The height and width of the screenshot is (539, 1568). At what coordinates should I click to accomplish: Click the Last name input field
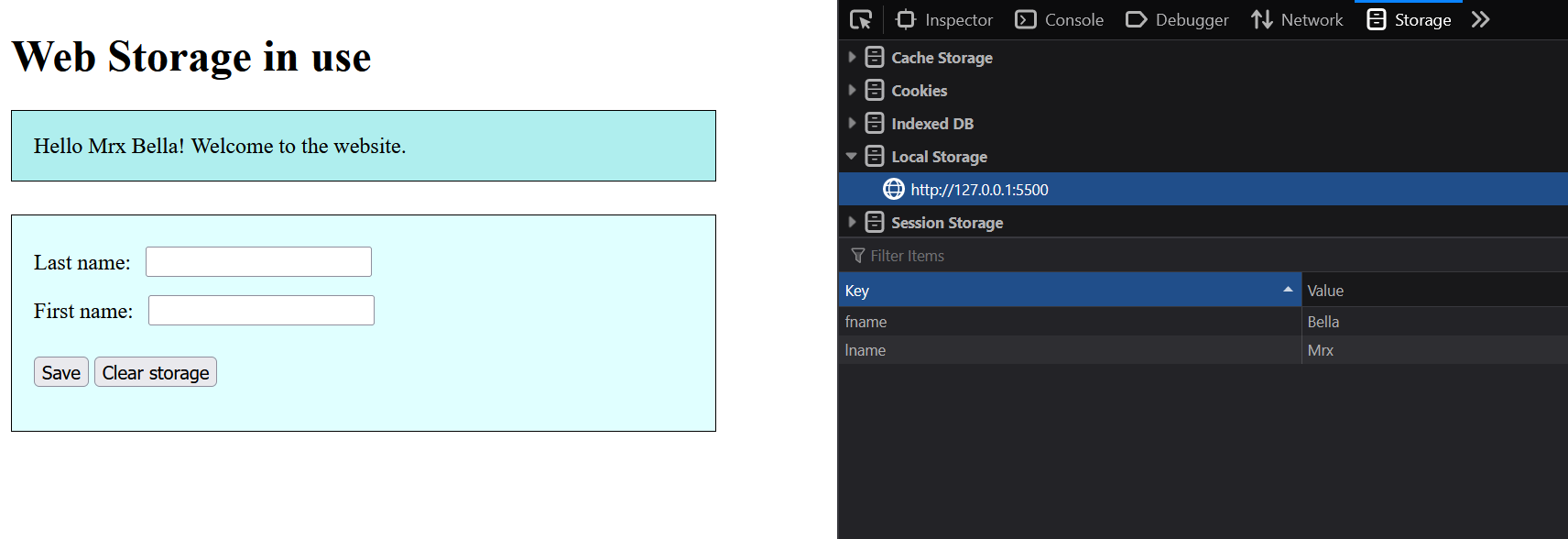258,262
